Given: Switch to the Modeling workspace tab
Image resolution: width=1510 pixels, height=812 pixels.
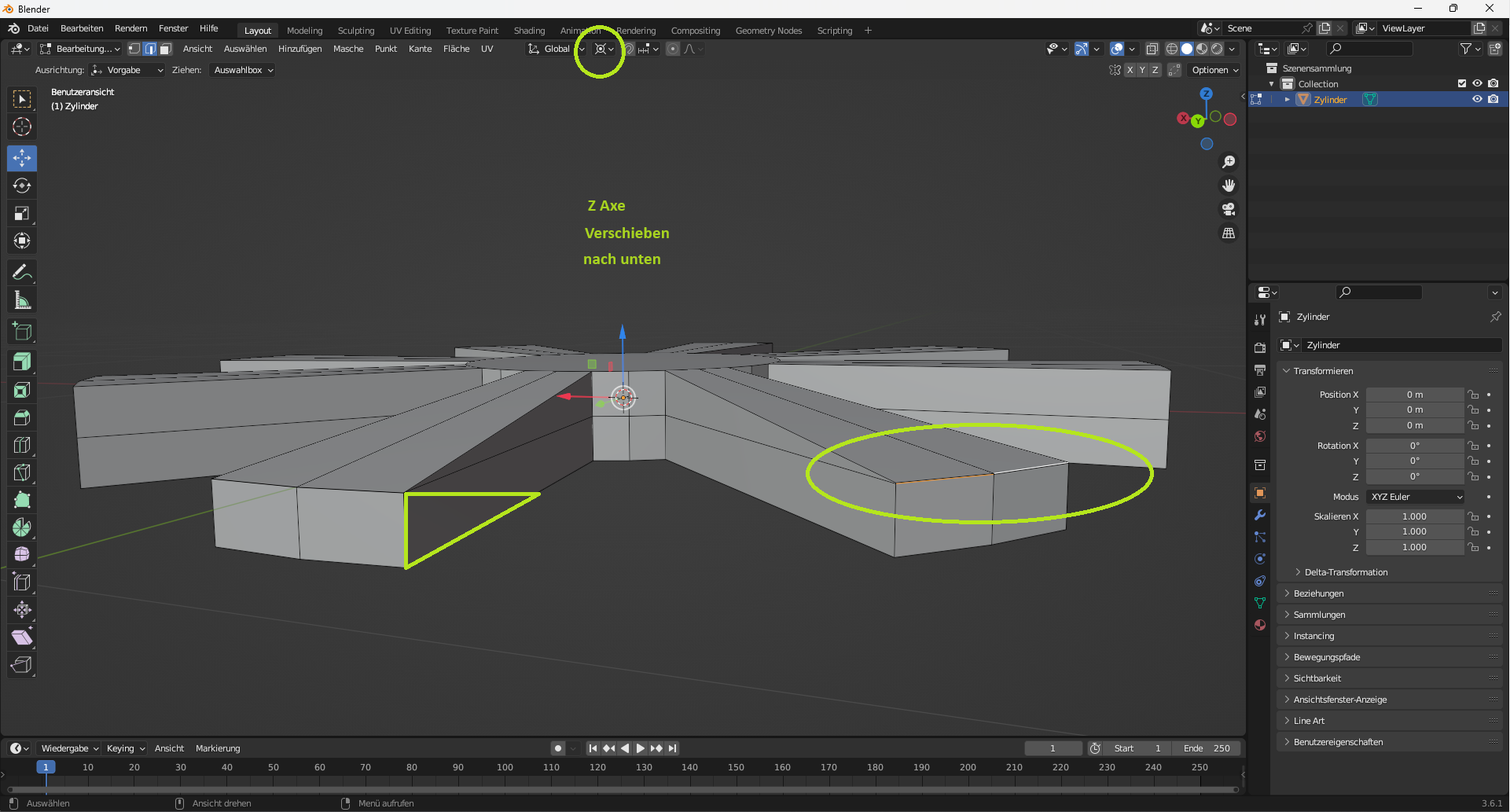Looking at the screenshot, I should 304,31.
